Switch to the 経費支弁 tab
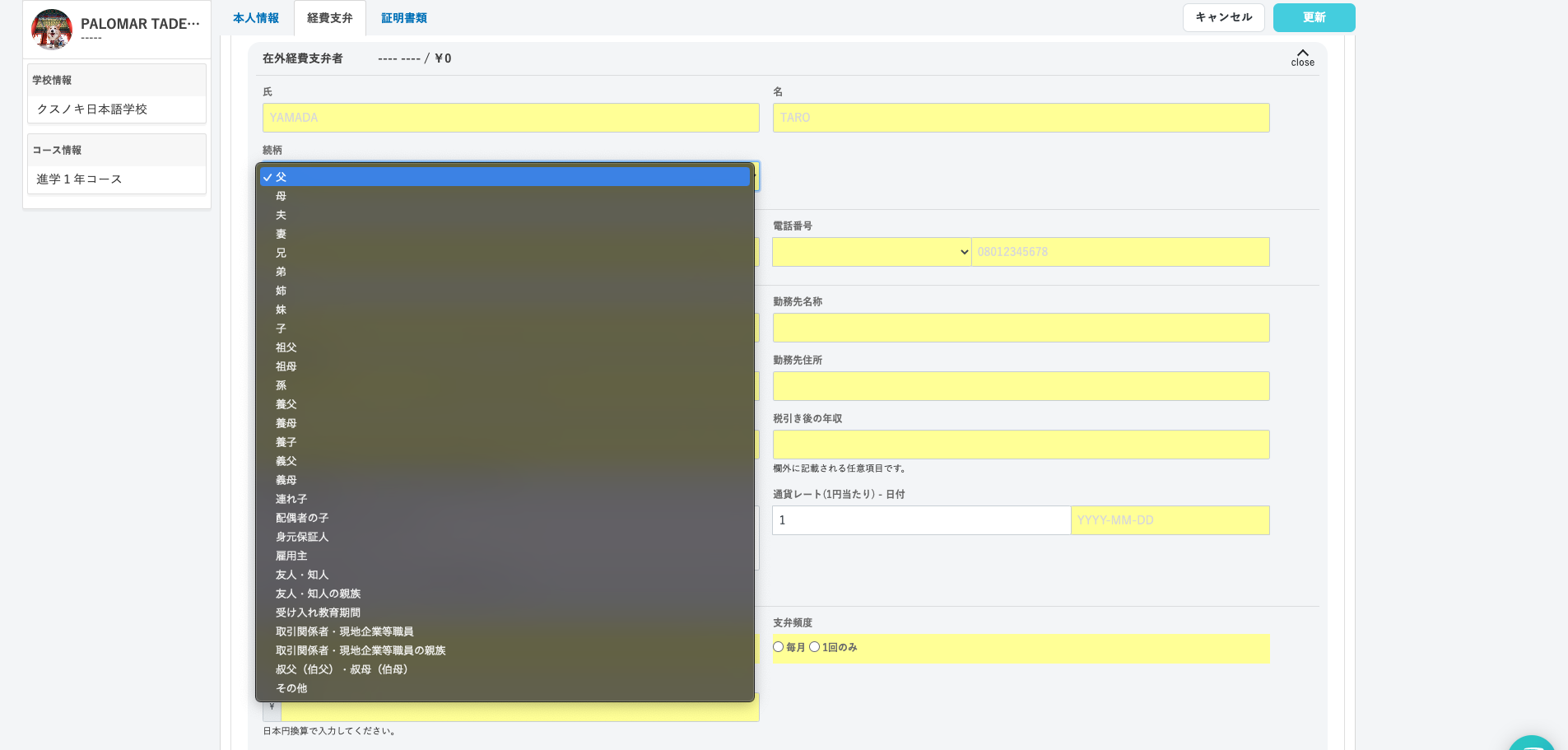1568x750 pixels. coord(330,18)
